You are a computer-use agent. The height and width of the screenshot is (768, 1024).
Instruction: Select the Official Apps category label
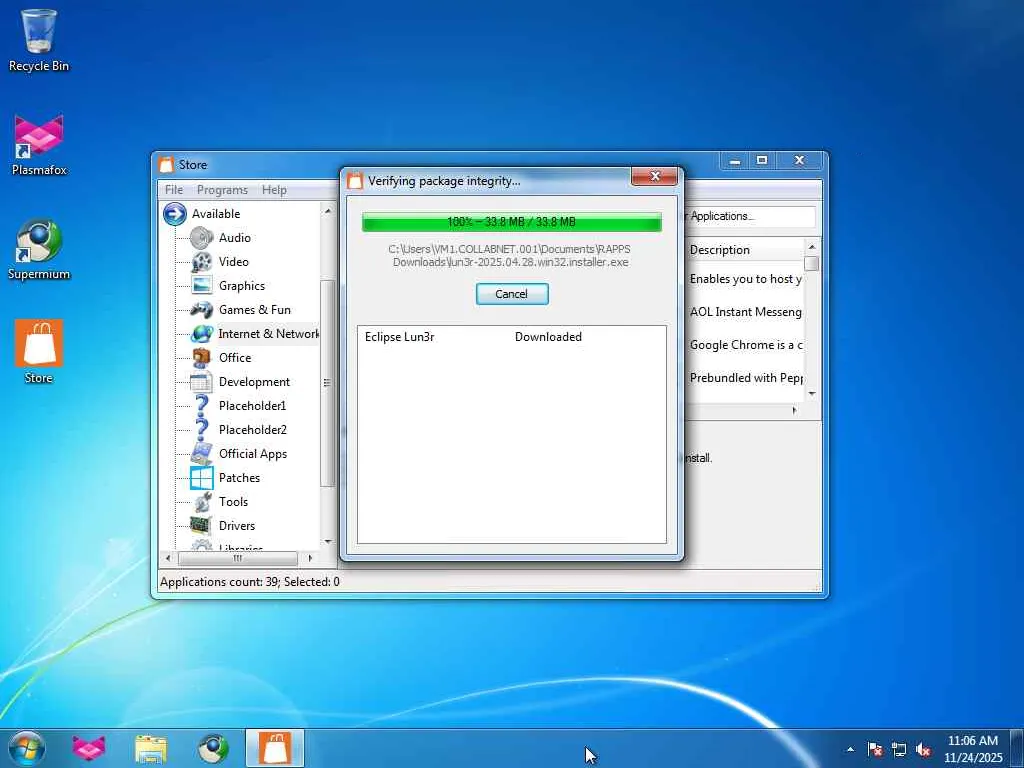(253, 454)
